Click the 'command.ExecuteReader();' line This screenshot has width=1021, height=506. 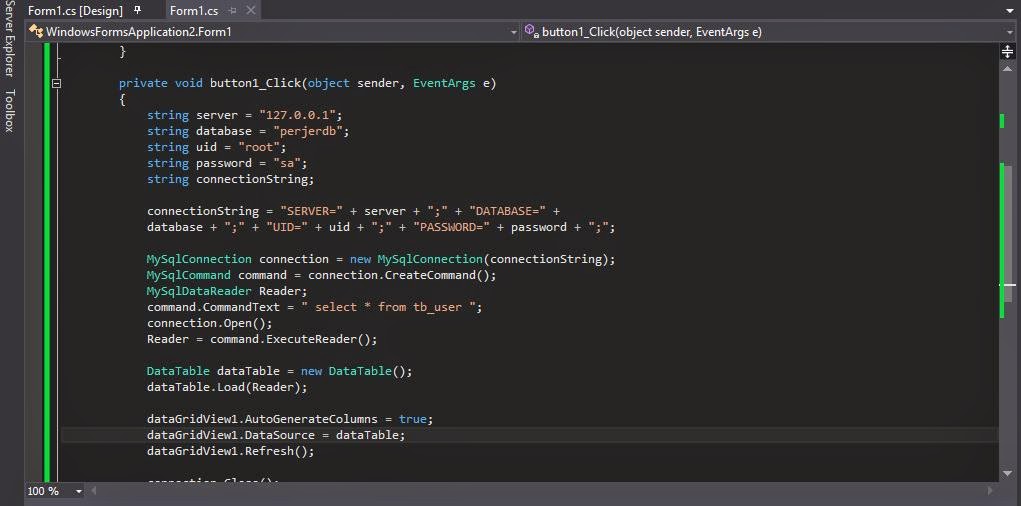262,339
